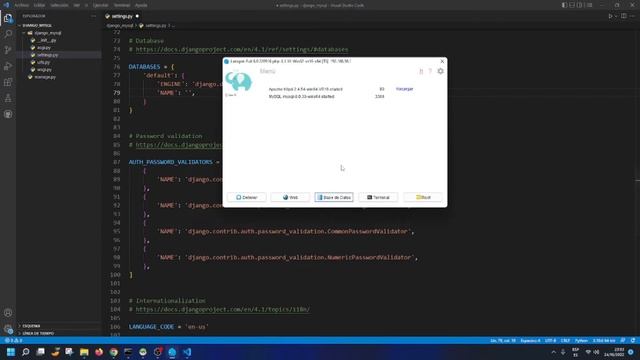Expand the LÍNEA DE TIEMPO section
This screenshot has width=640, height=360.
(x=38, y=333)
